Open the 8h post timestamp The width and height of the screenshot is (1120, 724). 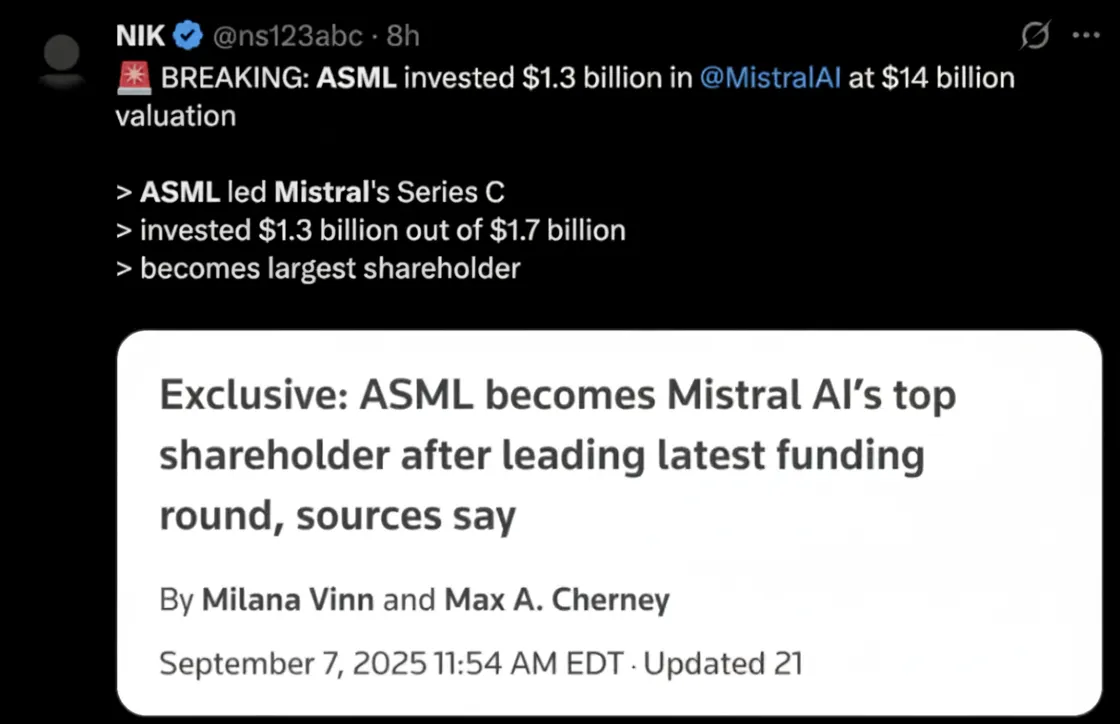[x=403, y=36]
